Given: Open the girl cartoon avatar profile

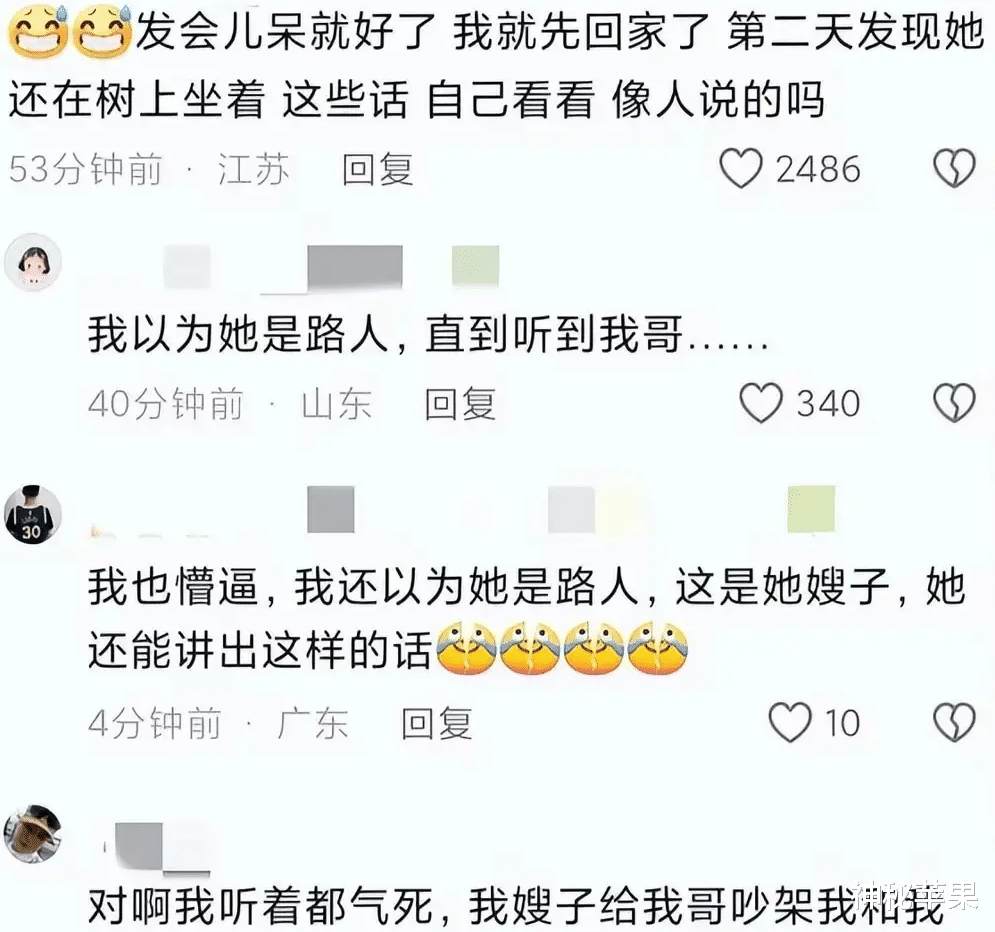Looking at the screenshot, I should pyautogui.click(x=33, y=262).
